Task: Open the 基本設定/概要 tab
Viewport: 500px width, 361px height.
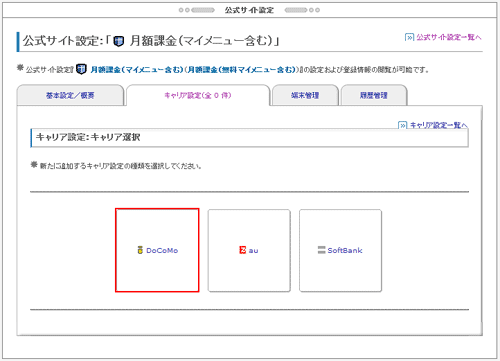Action: coord(70,95)
